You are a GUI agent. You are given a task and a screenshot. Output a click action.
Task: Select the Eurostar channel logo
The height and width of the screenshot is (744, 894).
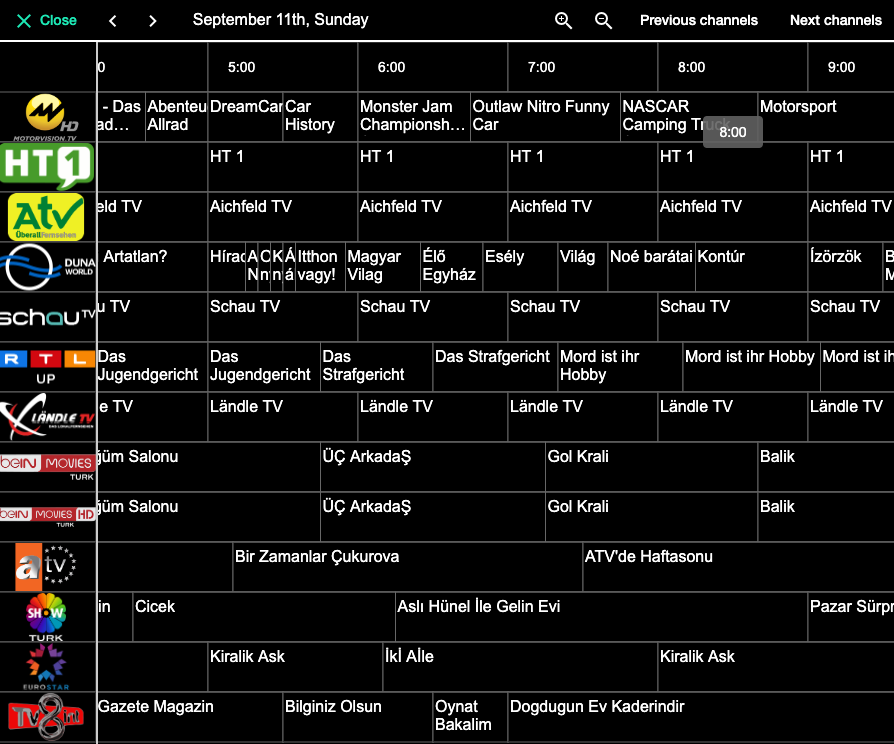(46, 667)
